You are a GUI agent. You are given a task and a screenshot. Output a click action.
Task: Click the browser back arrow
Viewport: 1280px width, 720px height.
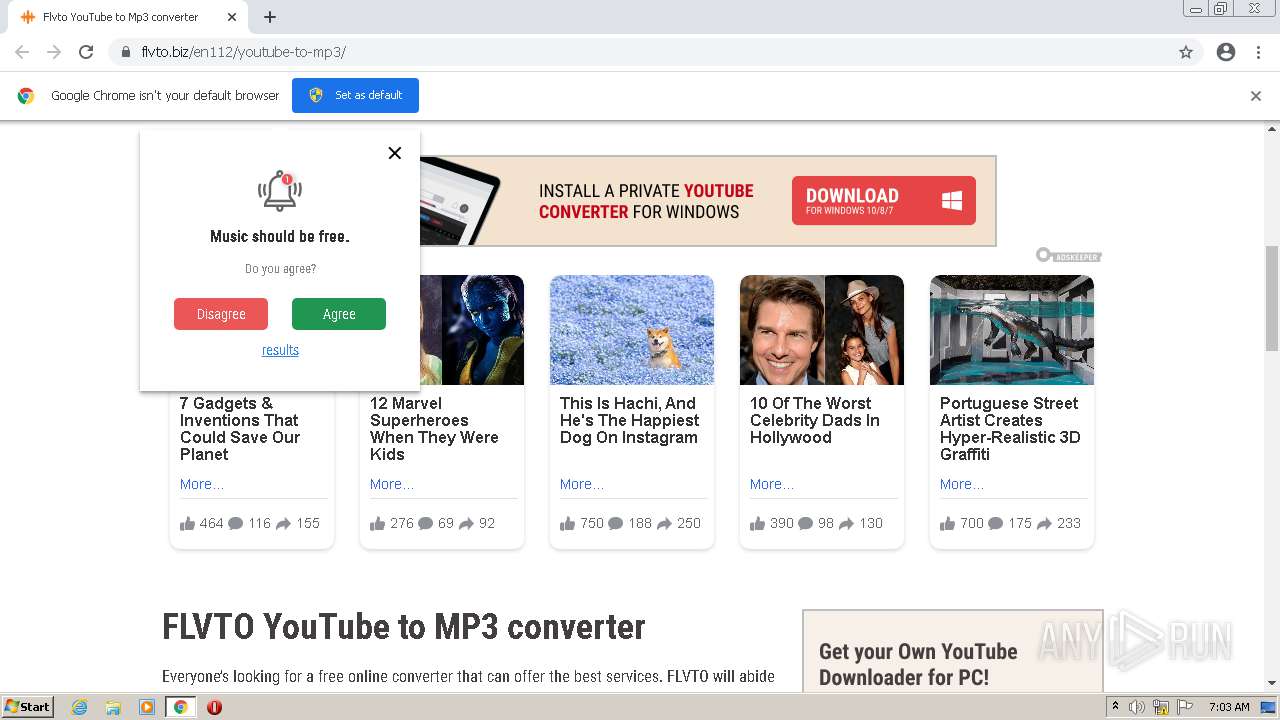[22, 52]
